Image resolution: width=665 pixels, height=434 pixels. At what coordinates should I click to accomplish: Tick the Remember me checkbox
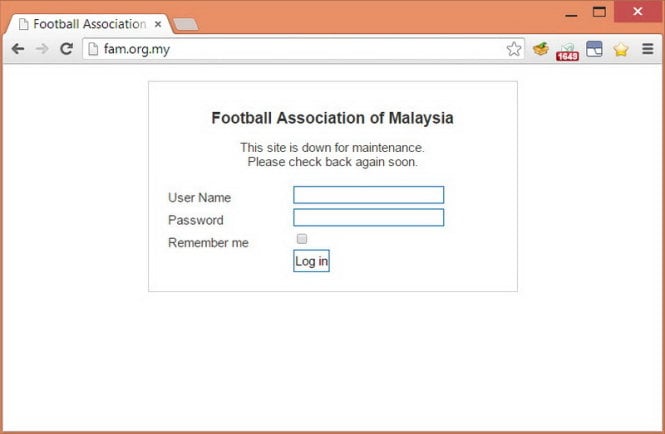[x=302, y=239]
